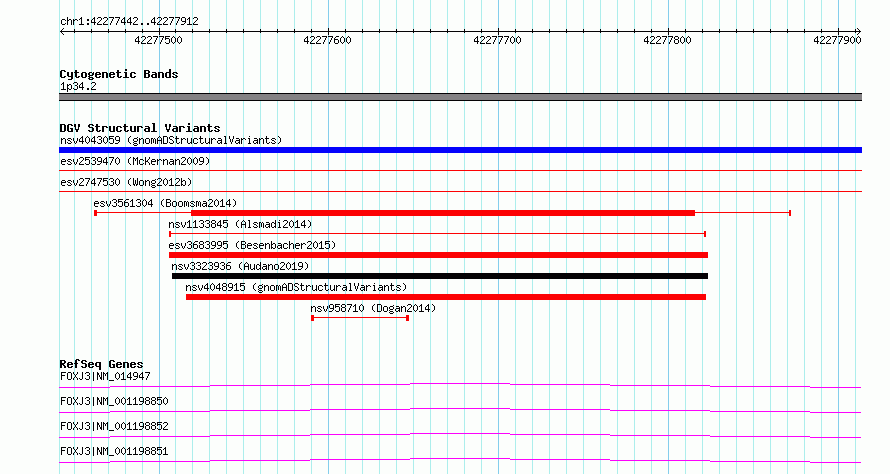Click the FOXJ3|NM_001198852 transcript label
Screen dimensions: 890x474
114,426
